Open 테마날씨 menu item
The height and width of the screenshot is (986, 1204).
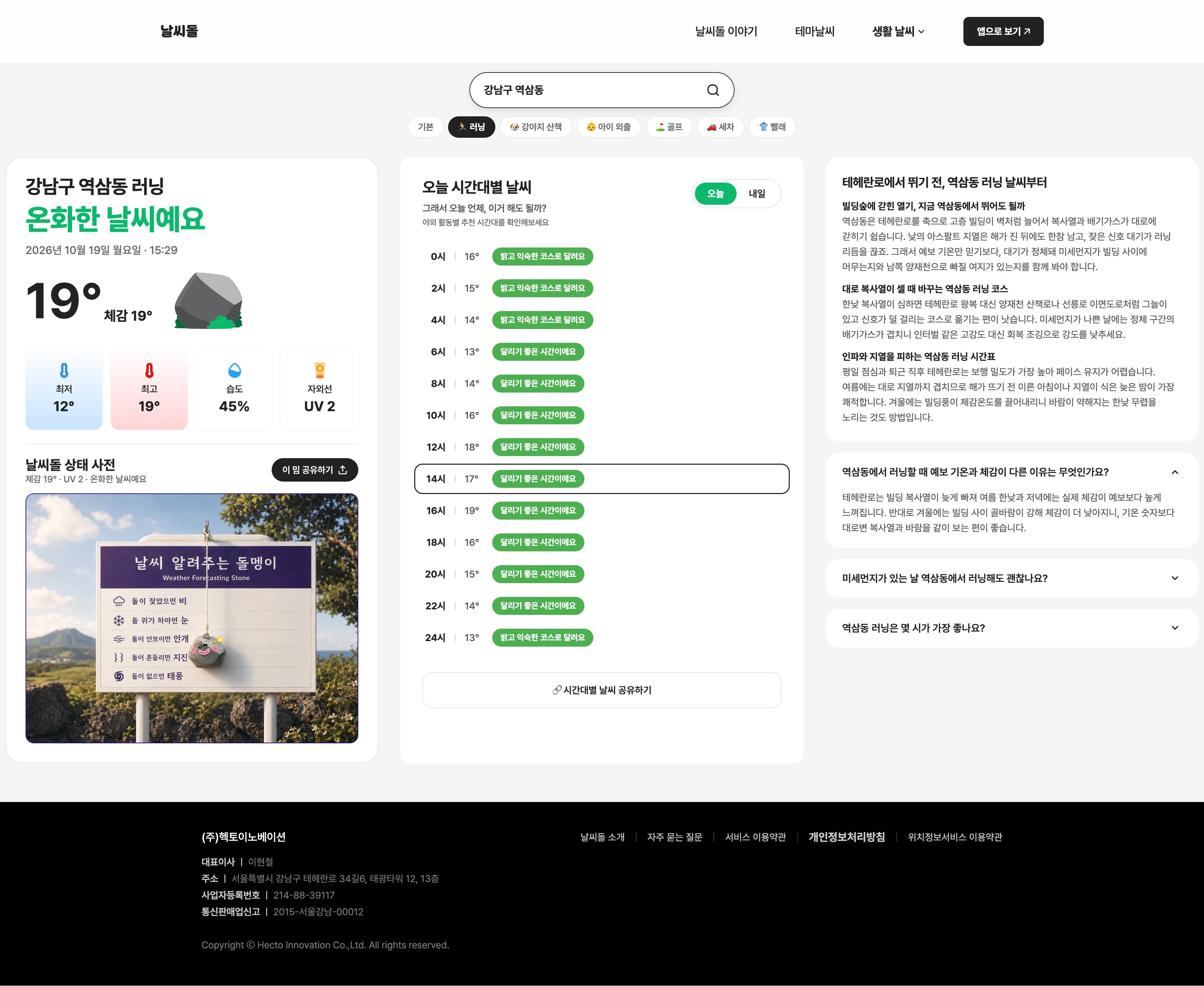coord(815,31)
